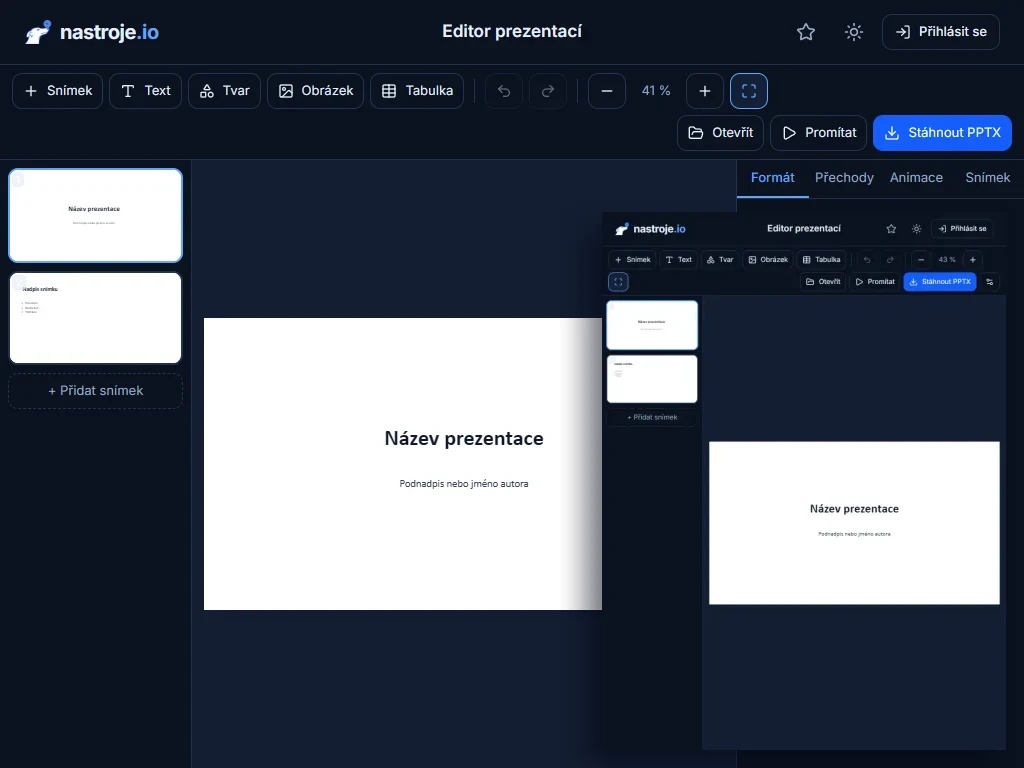Open nastroje.io logo in the main header
This screenshot has width=1024, height=768.
click(x=92, y=32)
